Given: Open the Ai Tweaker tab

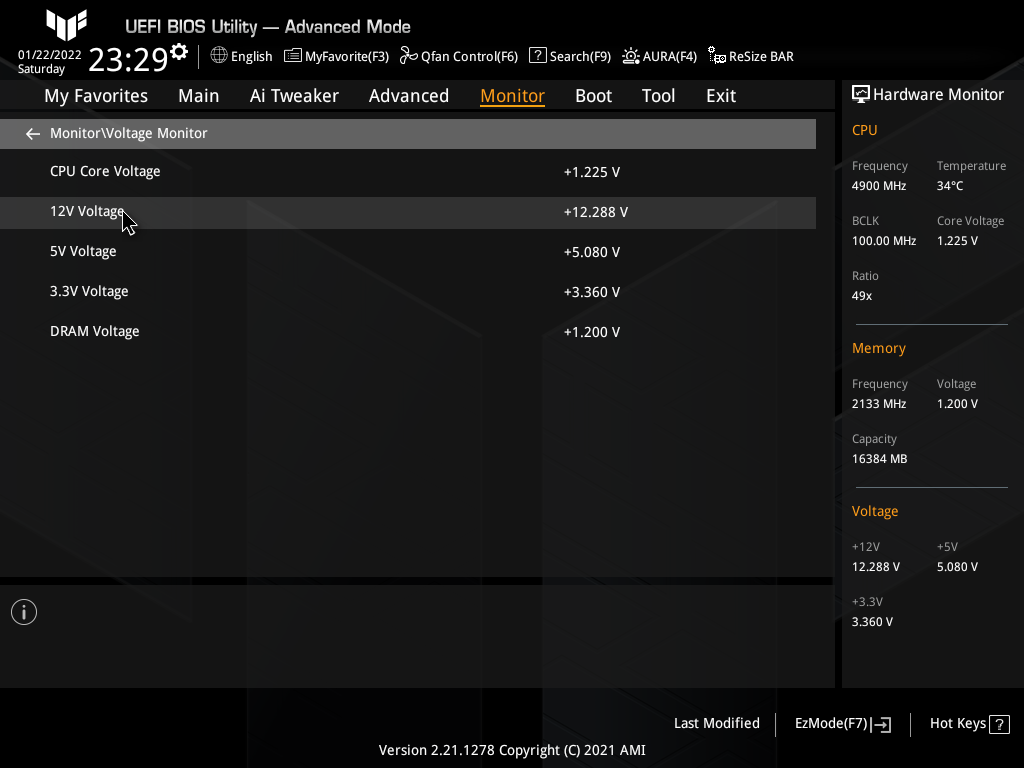Looking at the screenshot, I should (294, 96).
